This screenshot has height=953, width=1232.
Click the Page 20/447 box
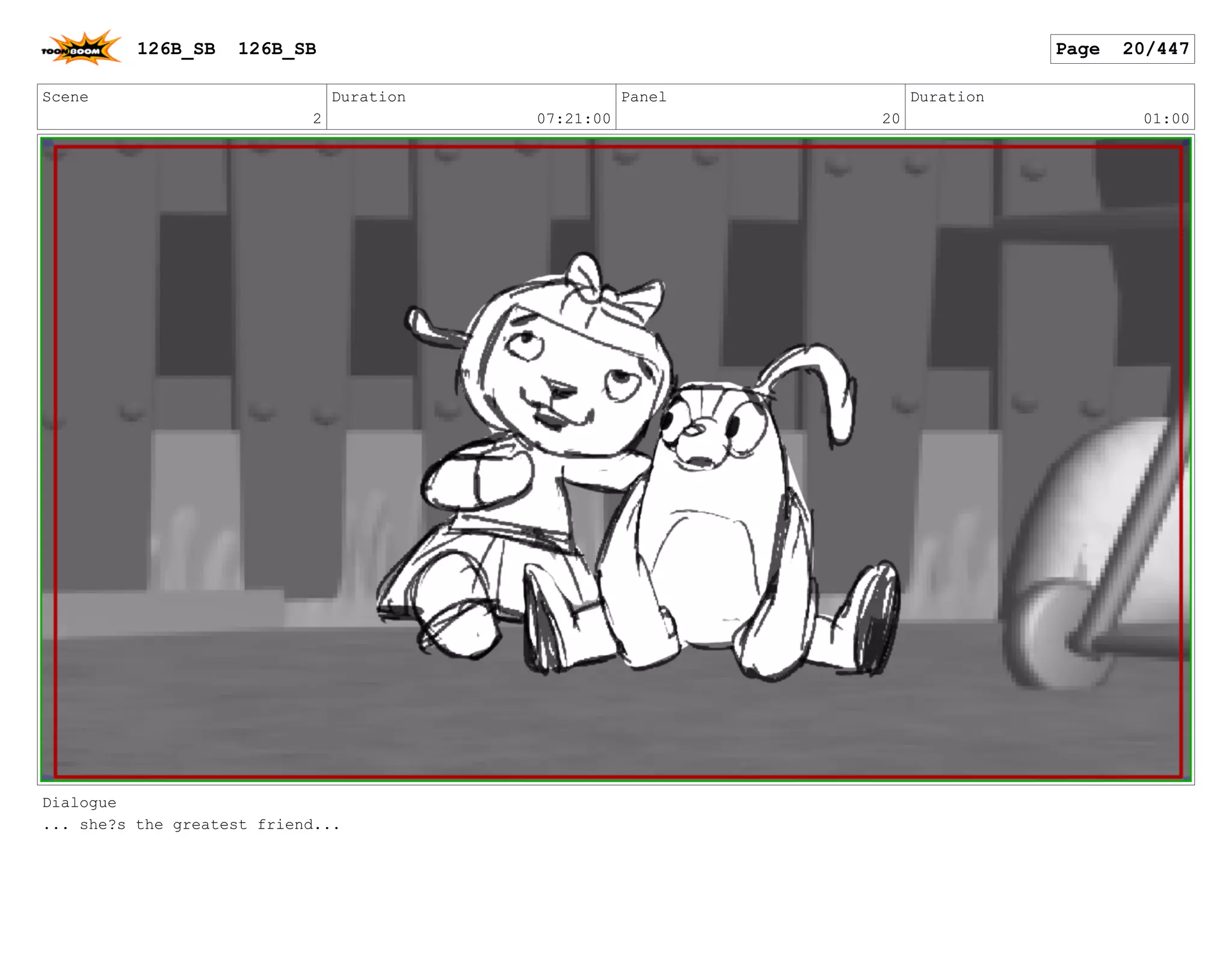click(x=1122, y=49)
